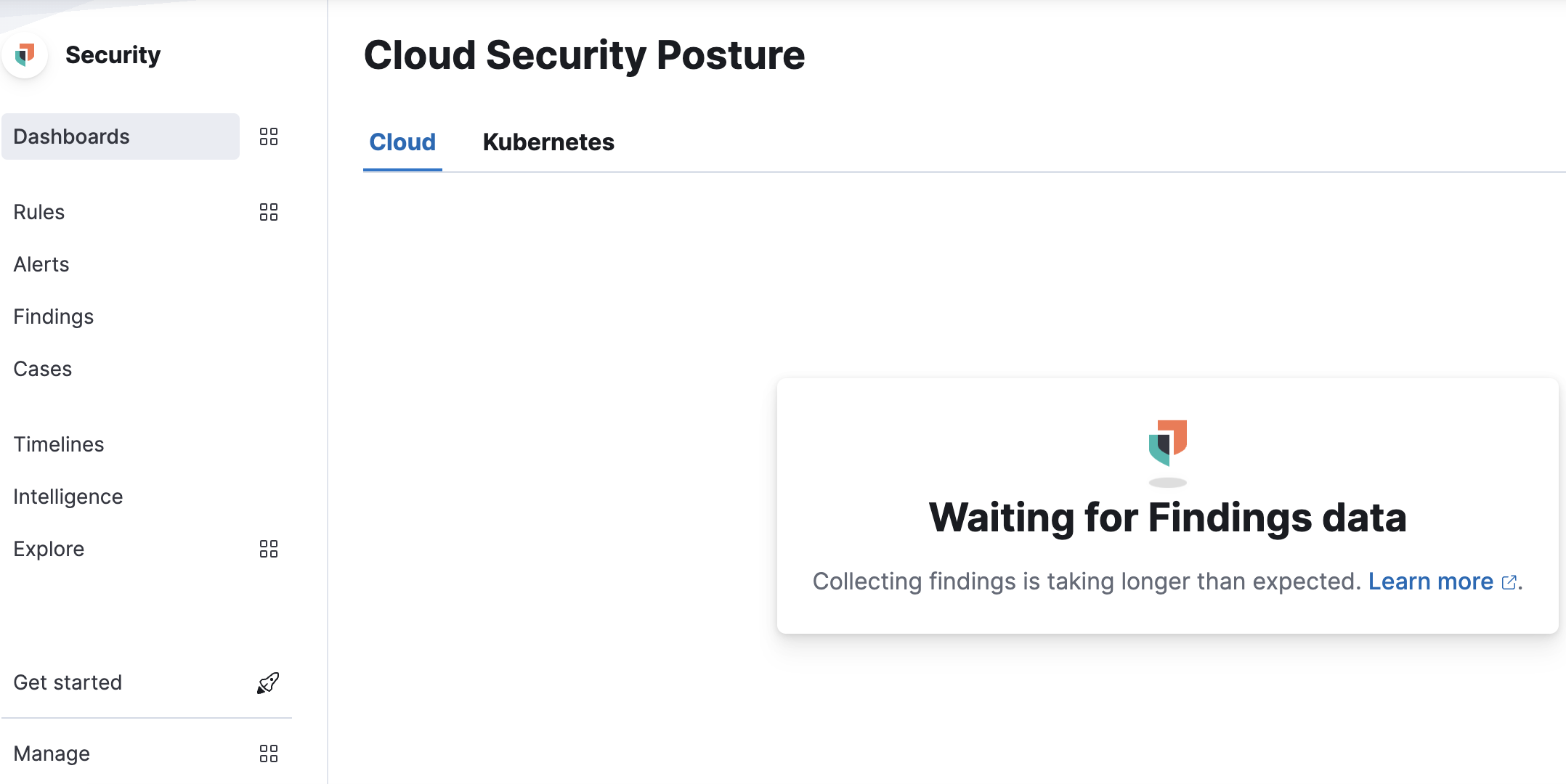The height and width of the screenshot is (784, 1566).
Task: Go to Intelligence section
Action: click(x=68, y=497)
